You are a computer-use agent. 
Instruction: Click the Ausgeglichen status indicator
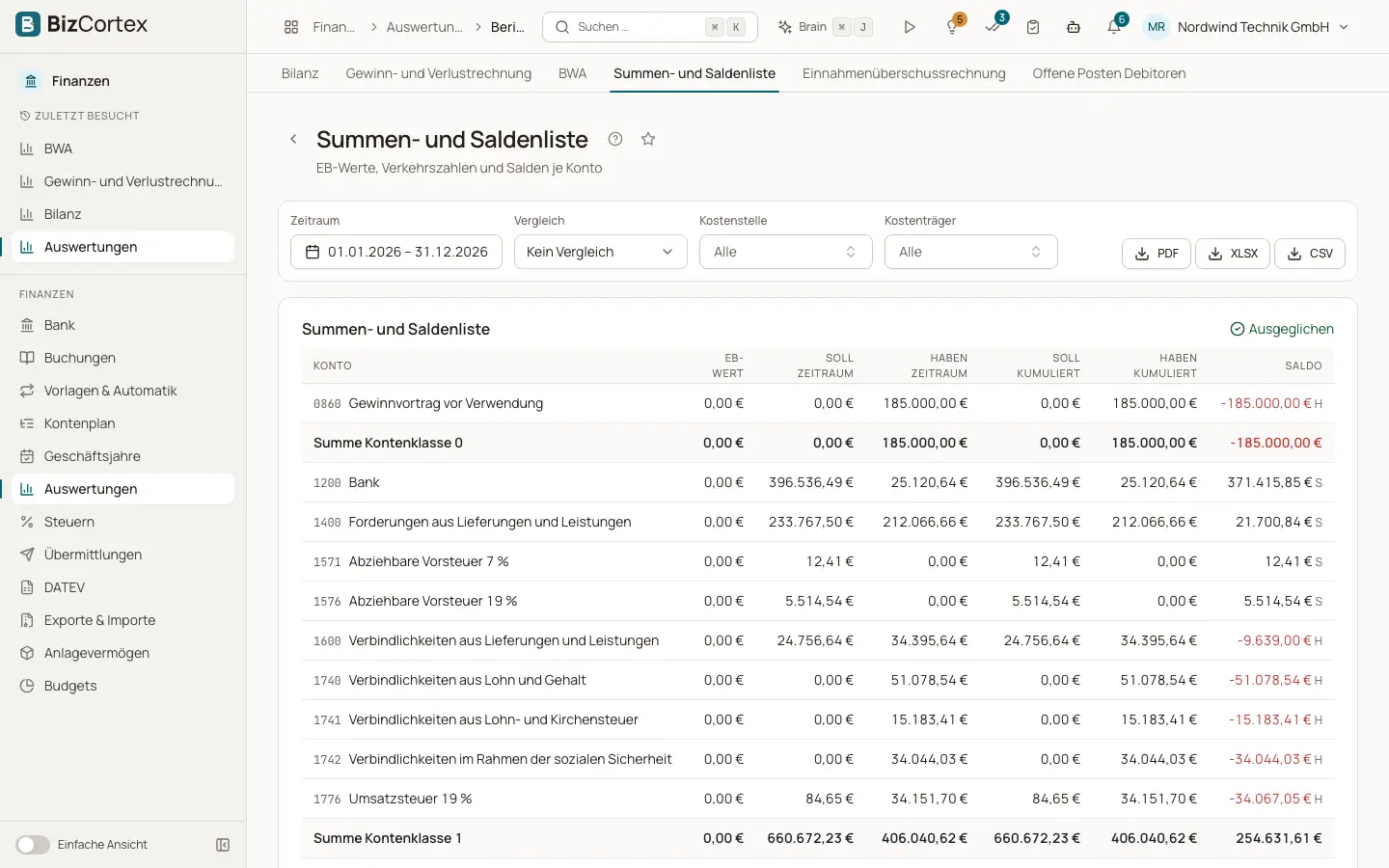coord(1282,329)
